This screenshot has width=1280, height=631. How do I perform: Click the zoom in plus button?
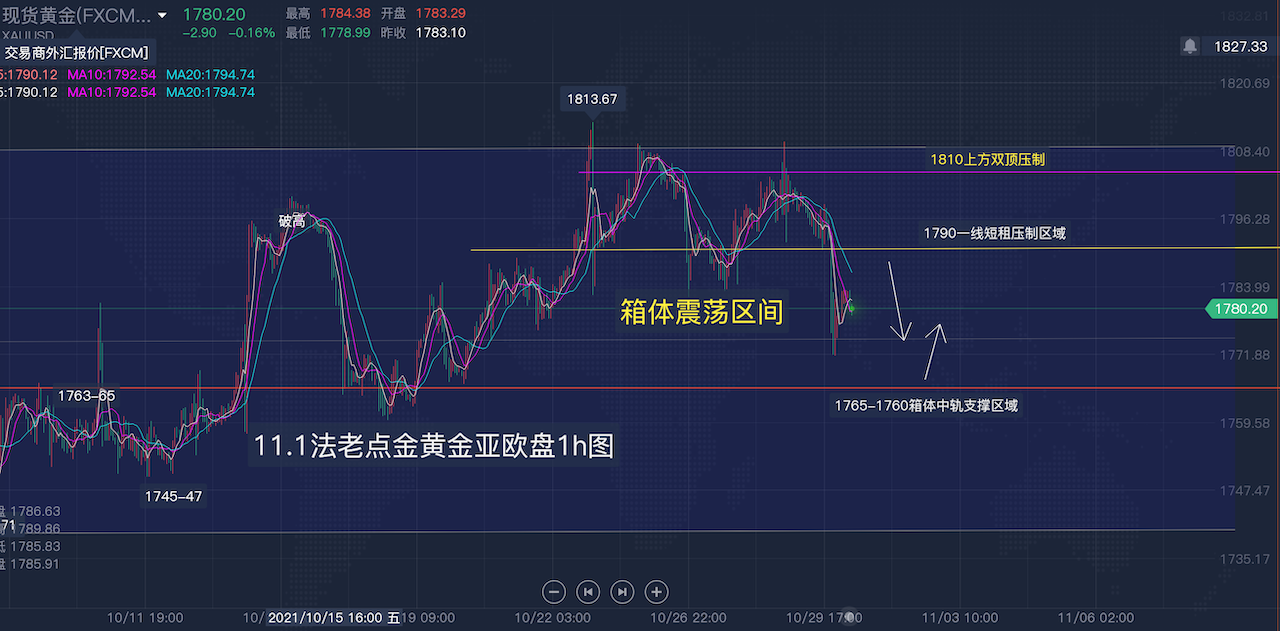[x=656, y=592]
